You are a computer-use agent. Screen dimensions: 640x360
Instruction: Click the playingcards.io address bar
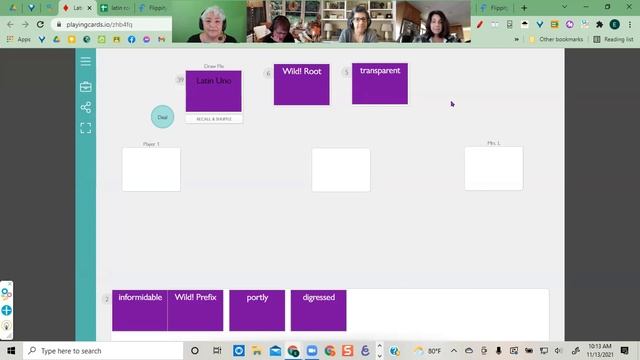[x=111, y=24]
